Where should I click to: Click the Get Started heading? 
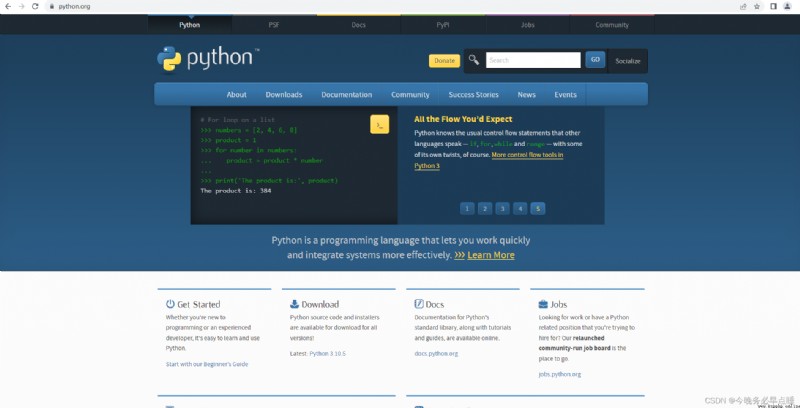198,304
